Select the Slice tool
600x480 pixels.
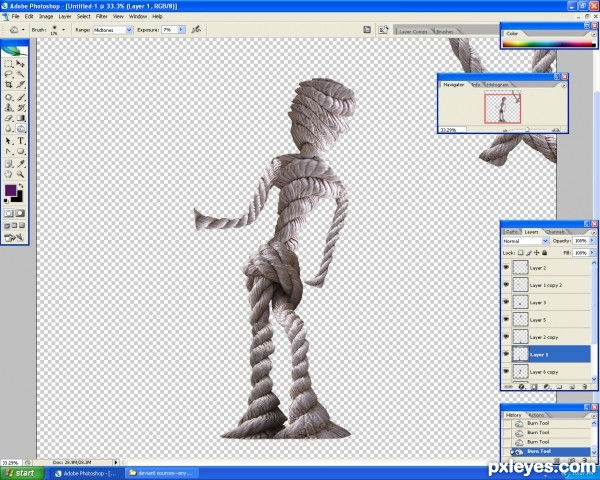point(20,84)
